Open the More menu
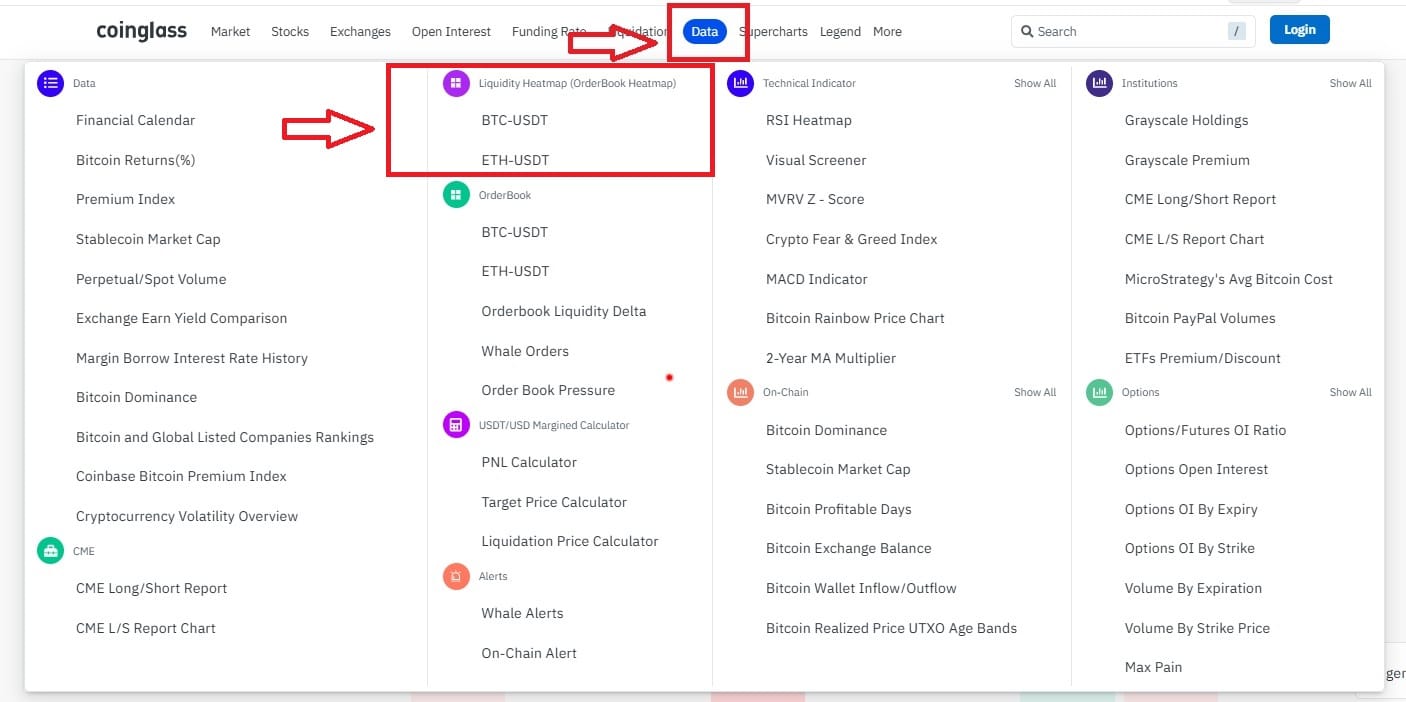 coord(887,32)
